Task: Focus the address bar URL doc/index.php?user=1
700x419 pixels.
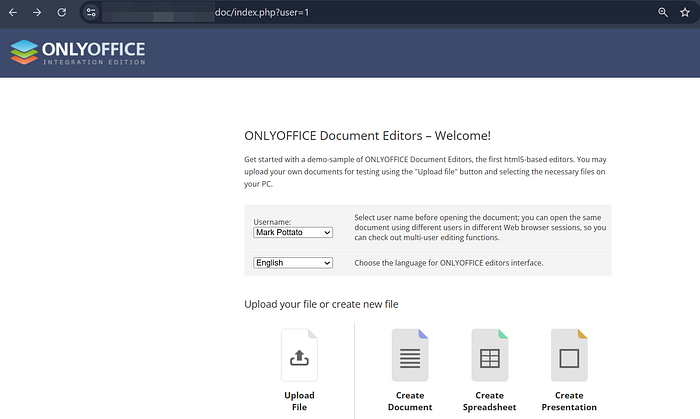Action: [262, 12]
